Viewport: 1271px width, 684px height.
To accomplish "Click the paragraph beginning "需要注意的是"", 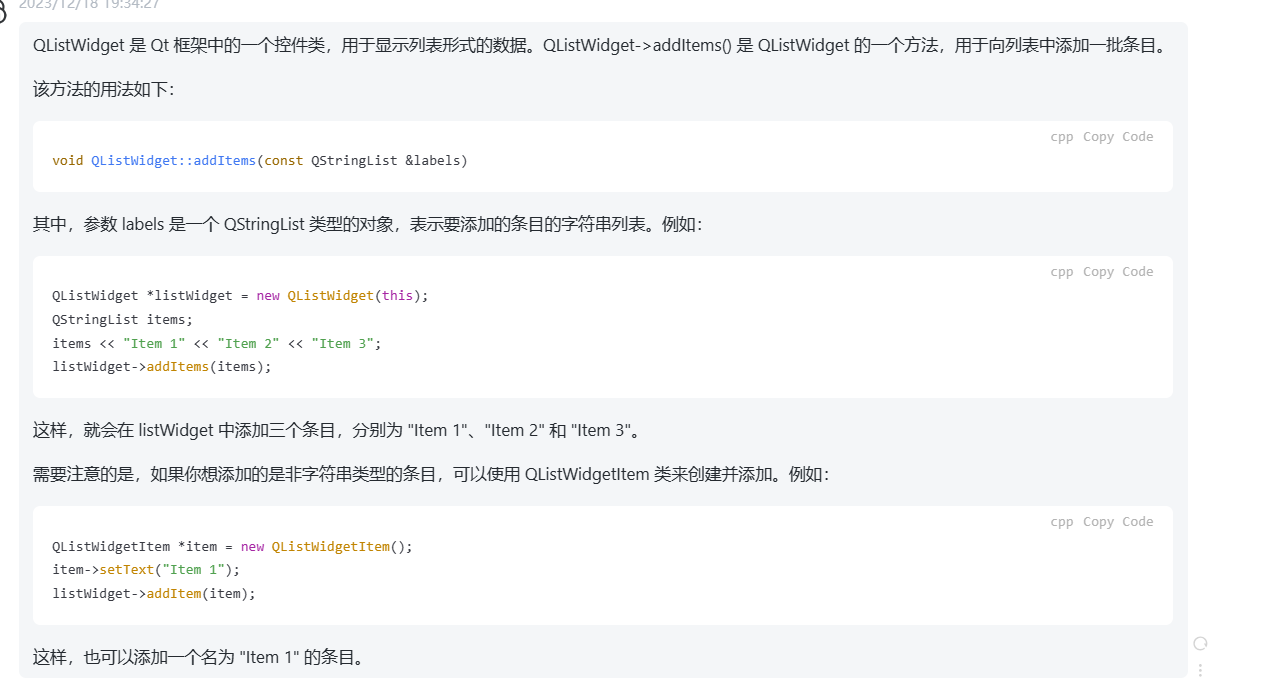I will point(431,474).
